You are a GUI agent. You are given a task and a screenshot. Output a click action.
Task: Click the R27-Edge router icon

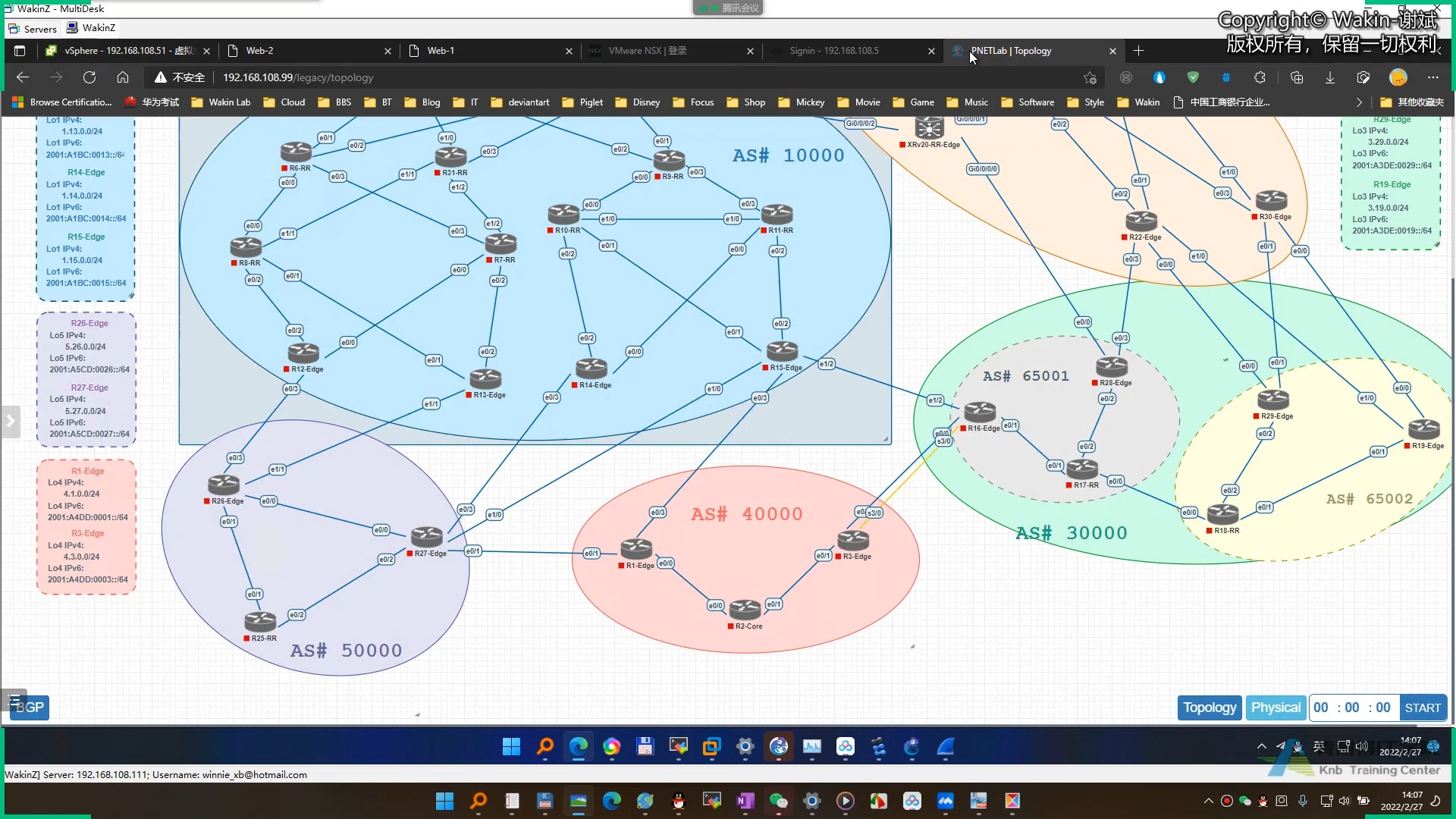[x=426, y=537]
